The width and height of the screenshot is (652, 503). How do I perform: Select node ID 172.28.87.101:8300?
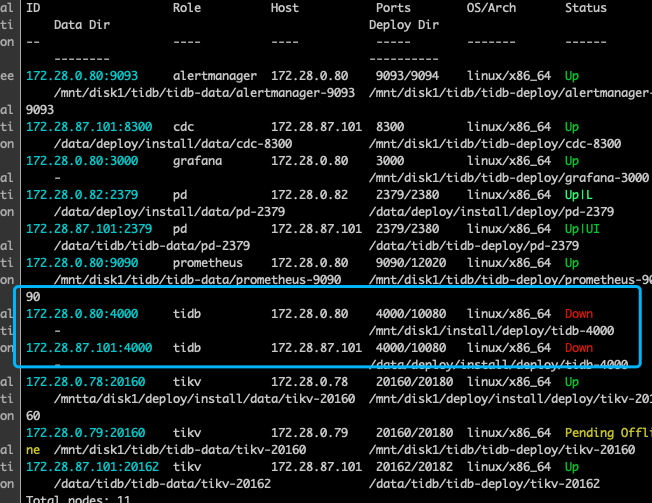click(89, 127)
